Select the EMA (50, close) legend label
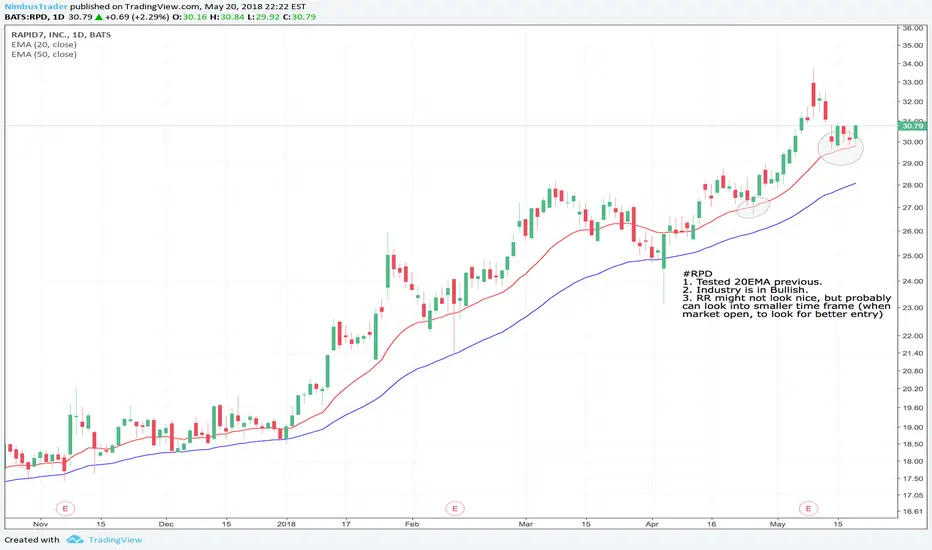 [x=44, y=54]
